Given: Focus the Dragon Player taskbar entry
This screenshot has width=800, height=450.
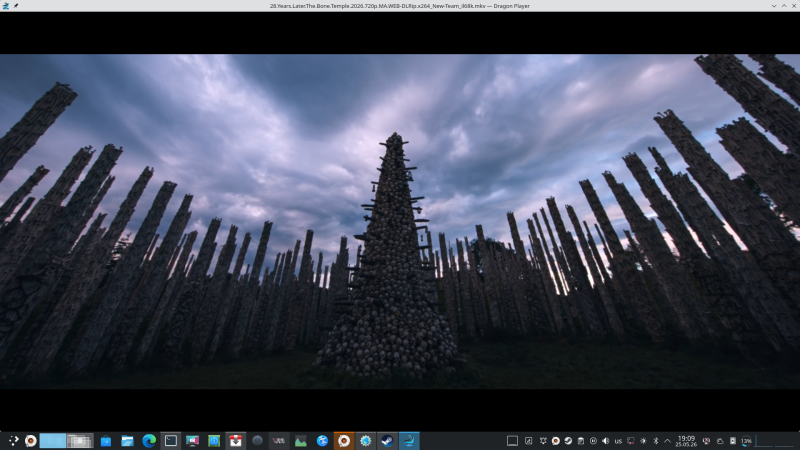Looking at the screenshot, I should pyautogui.click(x=409, y=441).
